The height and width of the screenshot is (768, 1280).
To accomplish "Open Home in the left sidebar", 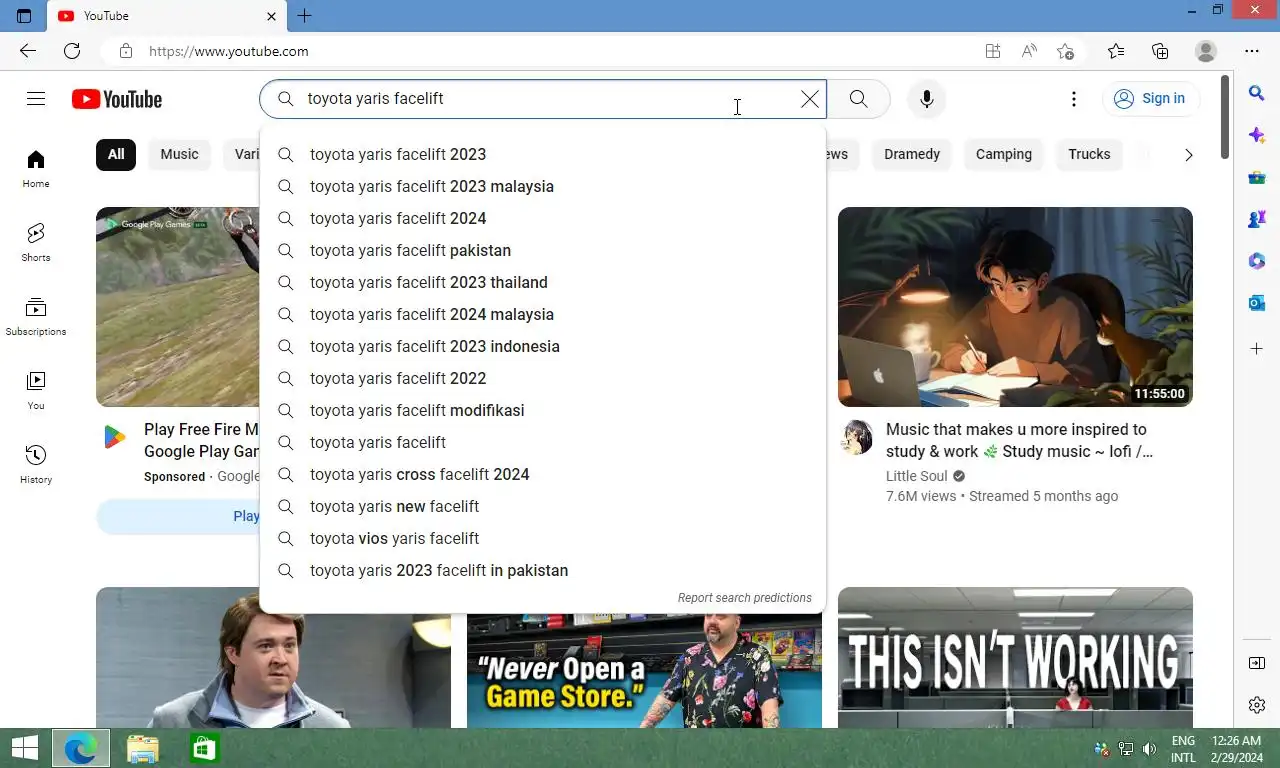I will coord(36,169).
